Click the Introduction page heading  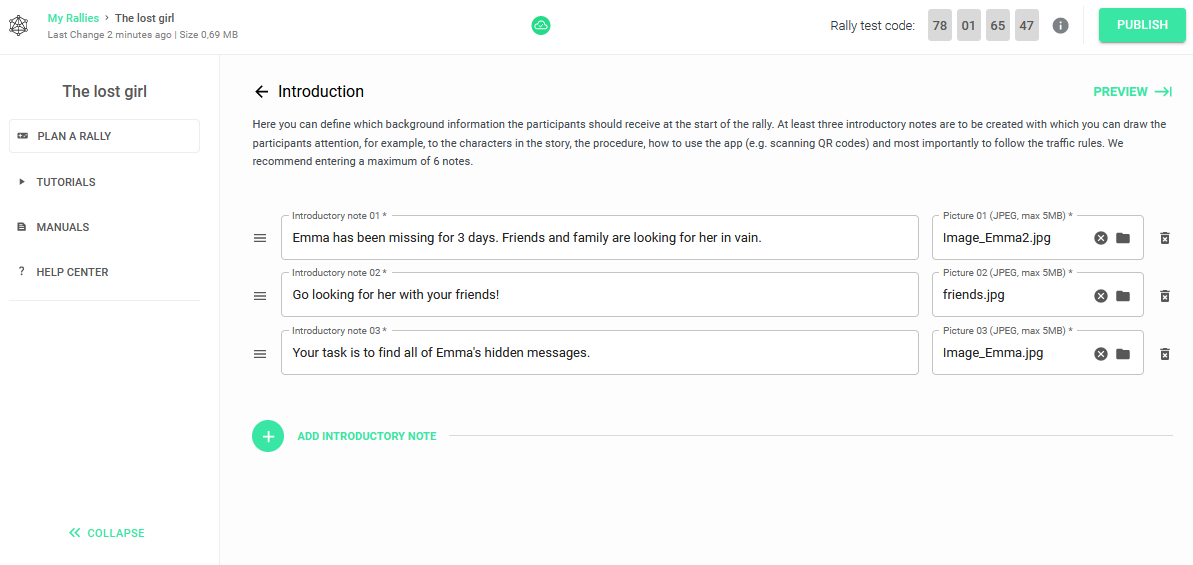321,92
